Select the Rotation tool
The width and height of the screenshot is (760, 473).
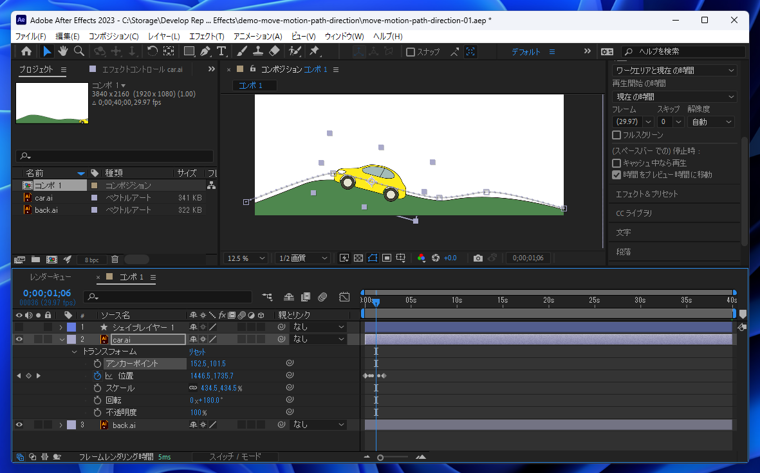152,51
